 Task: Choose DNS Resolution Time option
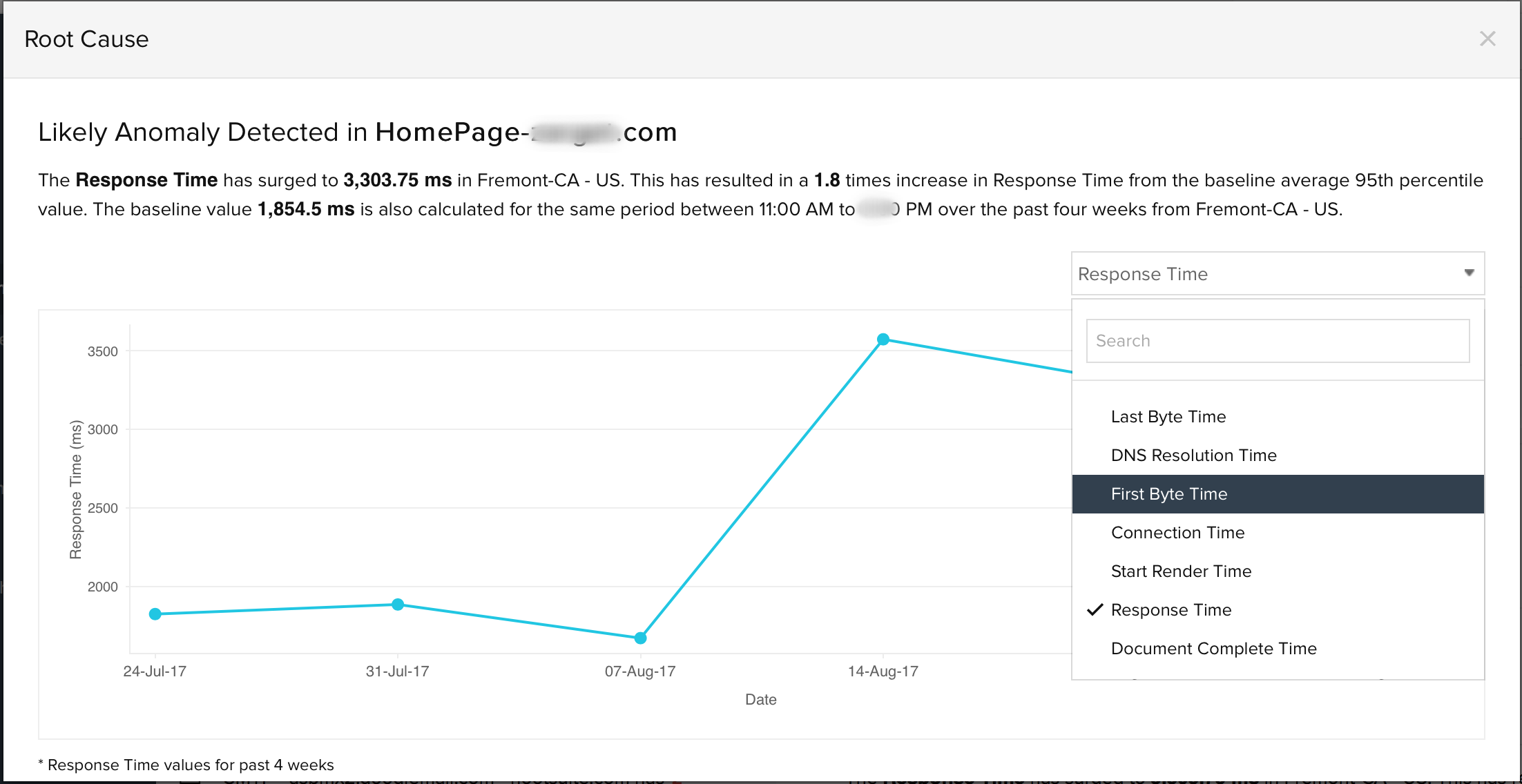pyautogui.click(x=1193, y=455)
